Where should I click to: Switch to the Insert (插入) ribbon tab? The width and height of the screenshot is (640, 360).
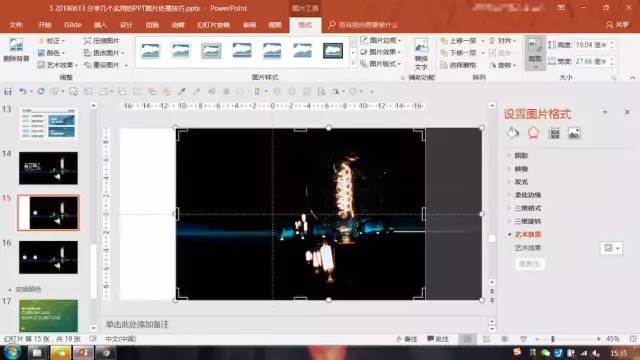[100, 25]
